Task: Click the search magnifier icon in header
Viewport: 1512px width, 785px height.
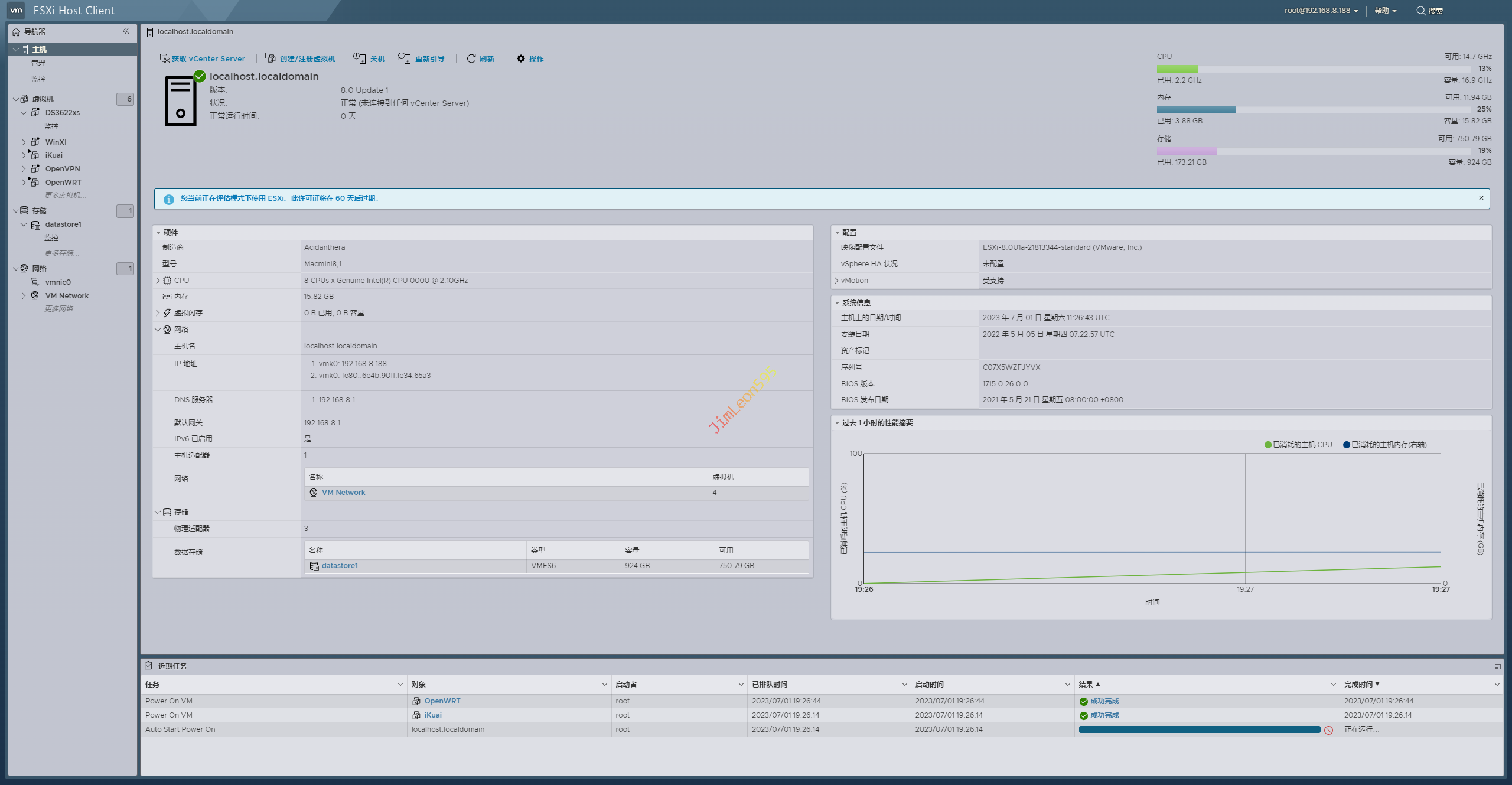Action: coord(1420,11)
